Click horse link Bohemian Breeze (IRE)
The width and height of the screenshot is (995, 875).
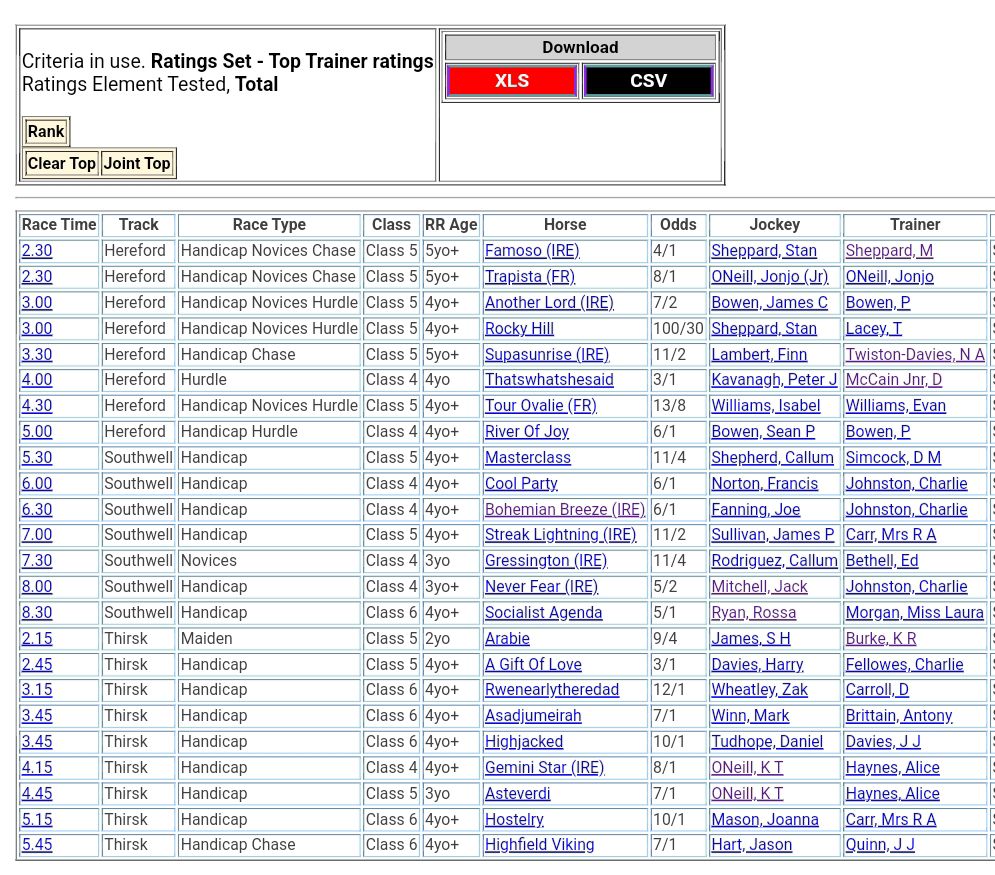[565, 510]
